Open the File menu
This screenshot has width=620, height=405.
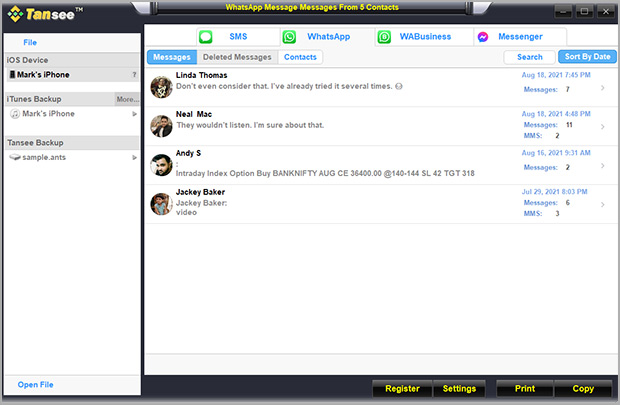[30, 43]
